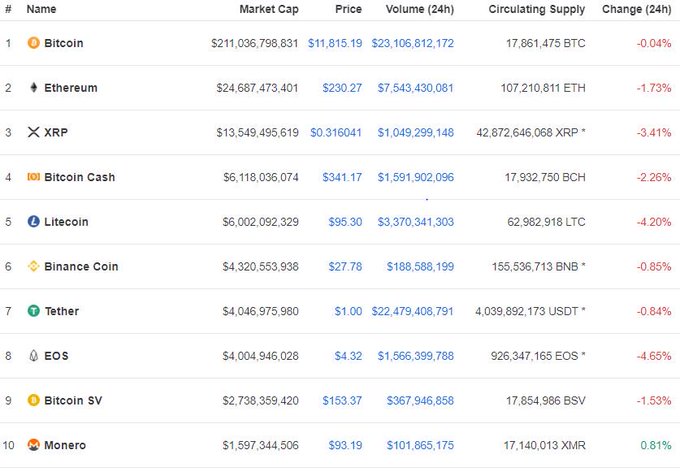Sort by the Name column header
The image size is (680, 476).
41,9
